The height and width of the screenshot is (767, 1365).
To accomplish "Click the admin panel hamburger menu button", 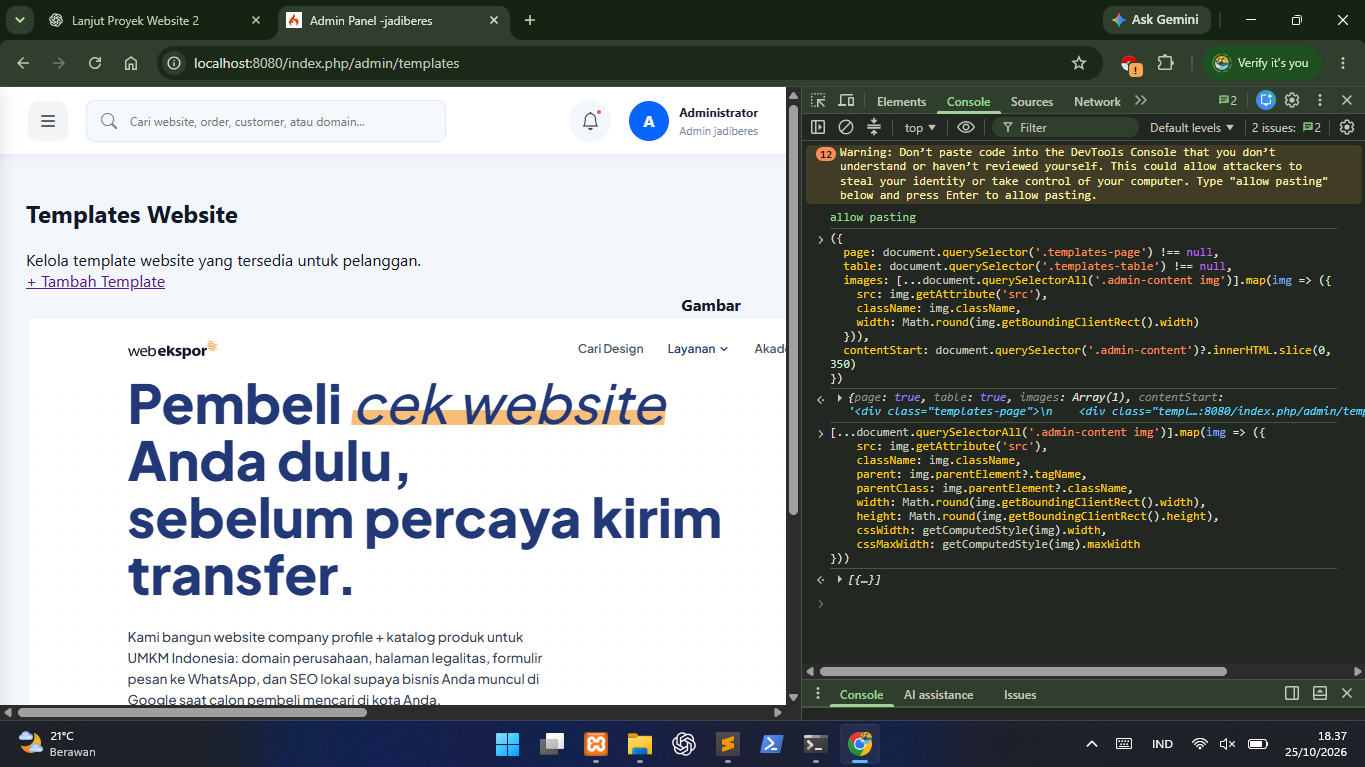I will point(47,121).
